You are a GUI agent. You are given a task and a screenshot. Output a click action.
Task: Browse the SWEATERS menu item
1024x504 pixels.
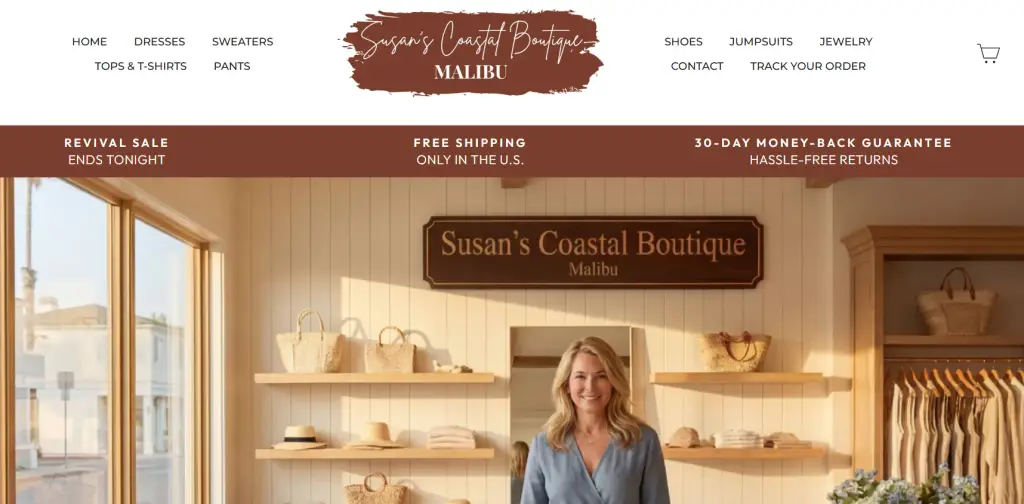(242, 42)
